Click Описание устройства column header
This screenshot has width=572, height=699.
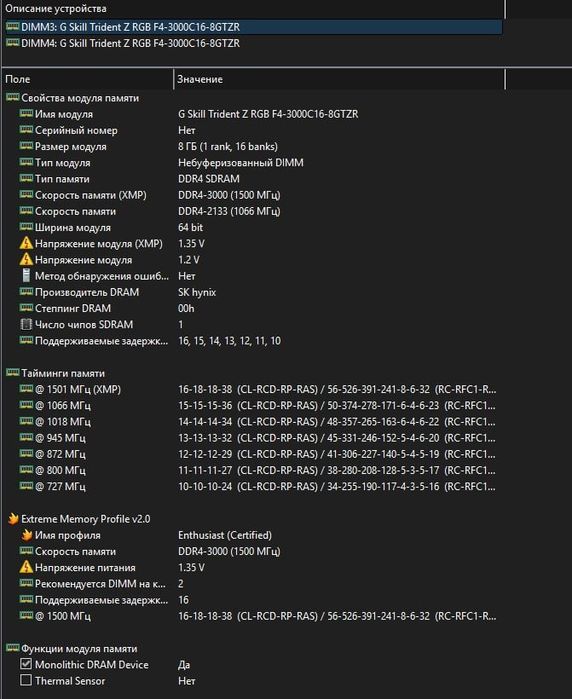[252, 8]
